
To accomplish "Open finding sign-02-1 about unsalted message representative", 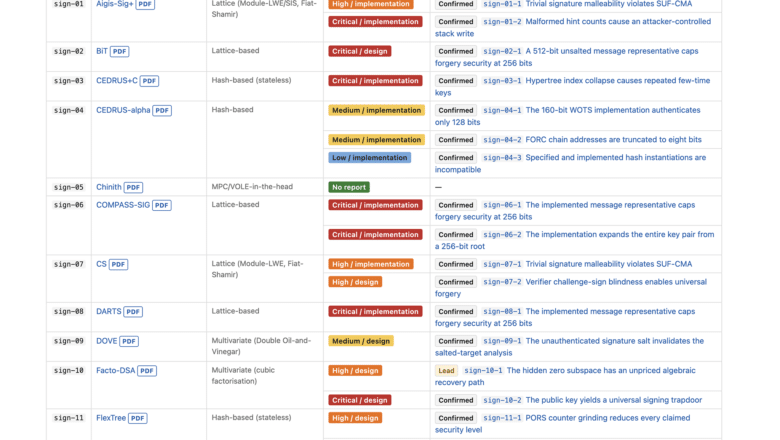I will pos(566,57).
